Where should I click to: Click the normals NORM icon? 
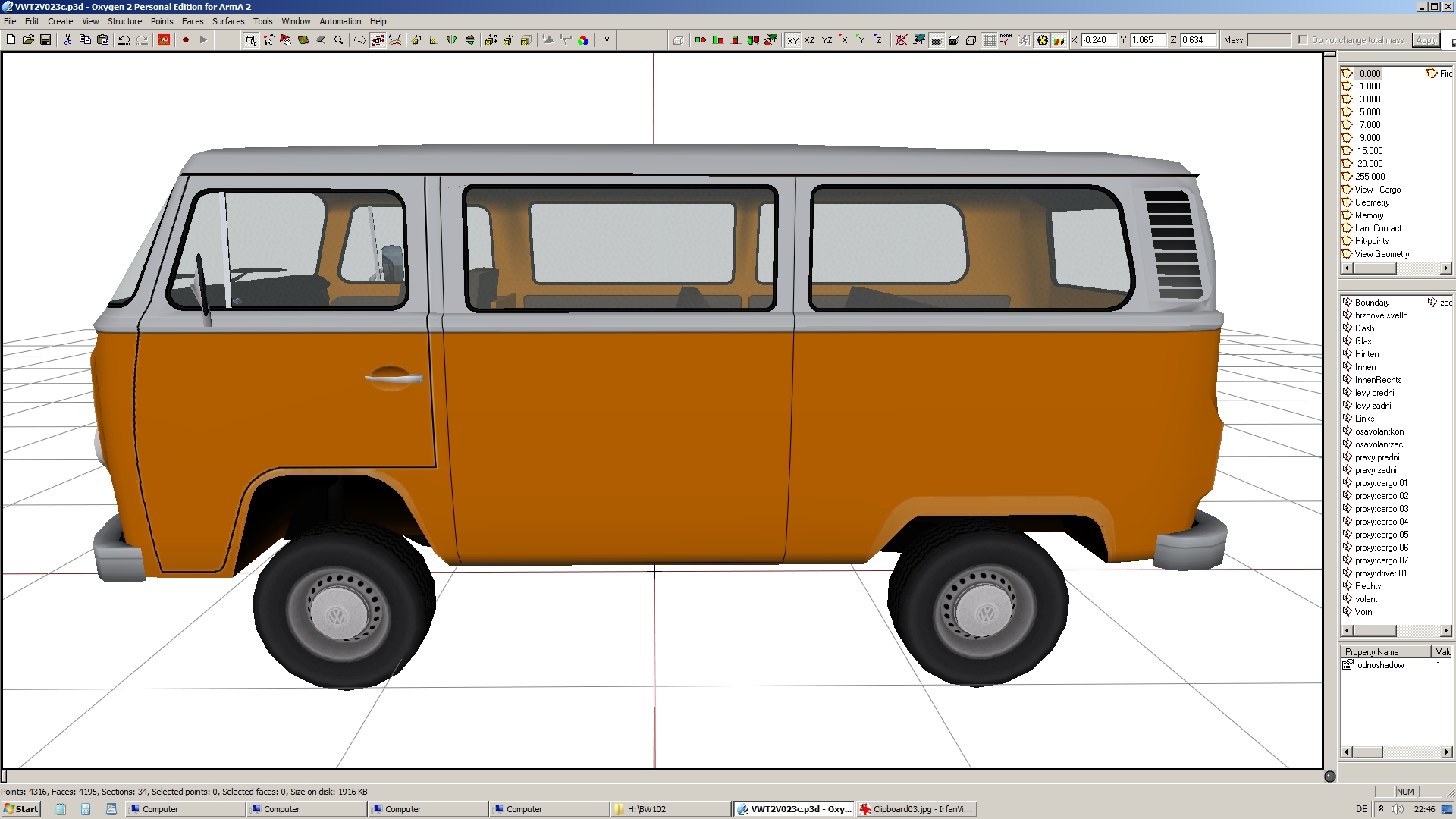tap(1006, 40)
